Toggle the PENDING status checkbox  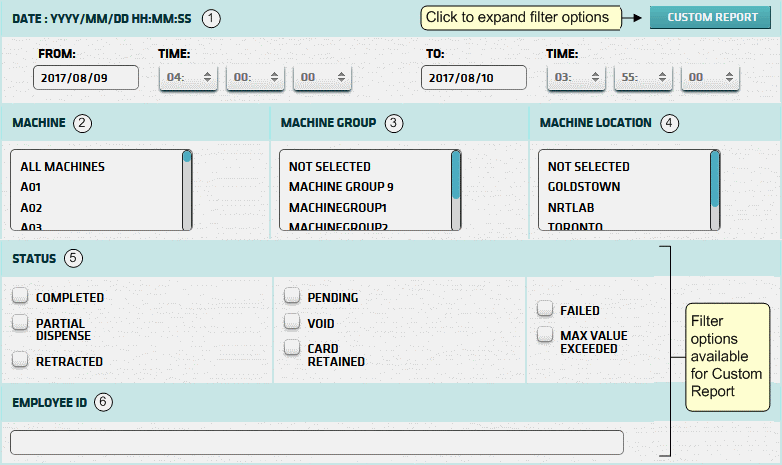292,296
